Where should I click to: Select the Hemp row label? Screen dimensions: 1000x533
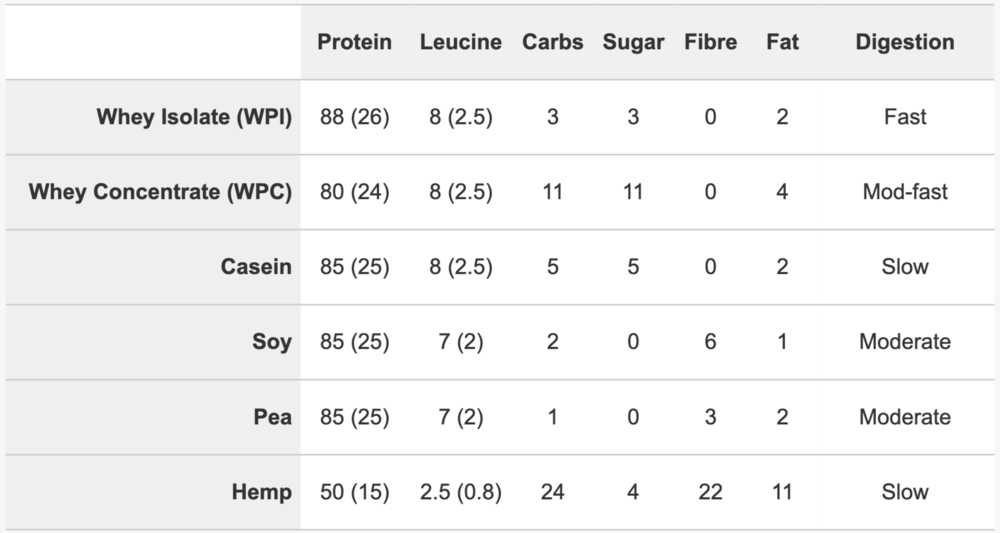(261, 492)
